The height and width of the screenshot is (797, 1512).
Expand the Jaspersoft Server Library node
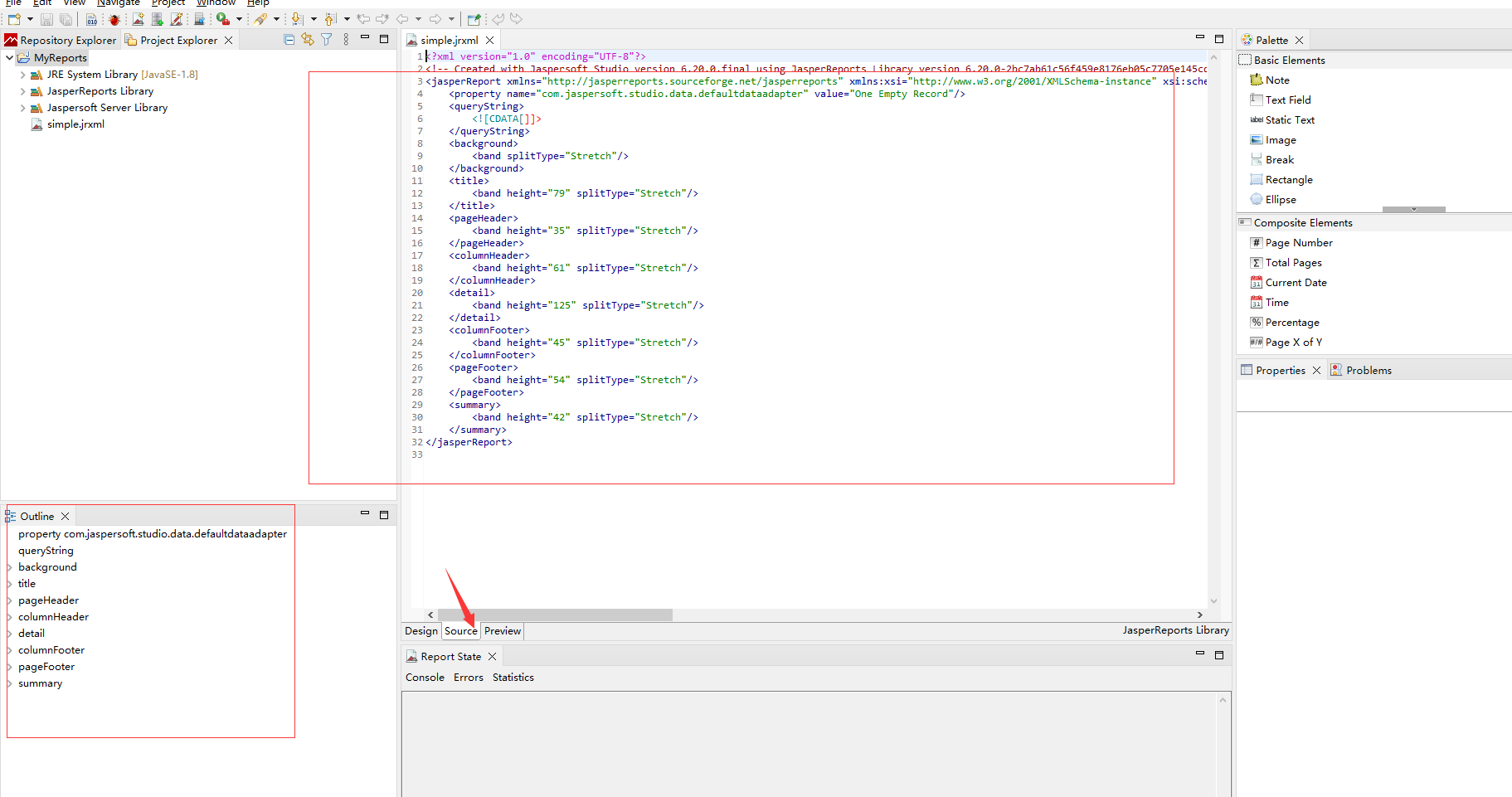click(x=22, y=108)
